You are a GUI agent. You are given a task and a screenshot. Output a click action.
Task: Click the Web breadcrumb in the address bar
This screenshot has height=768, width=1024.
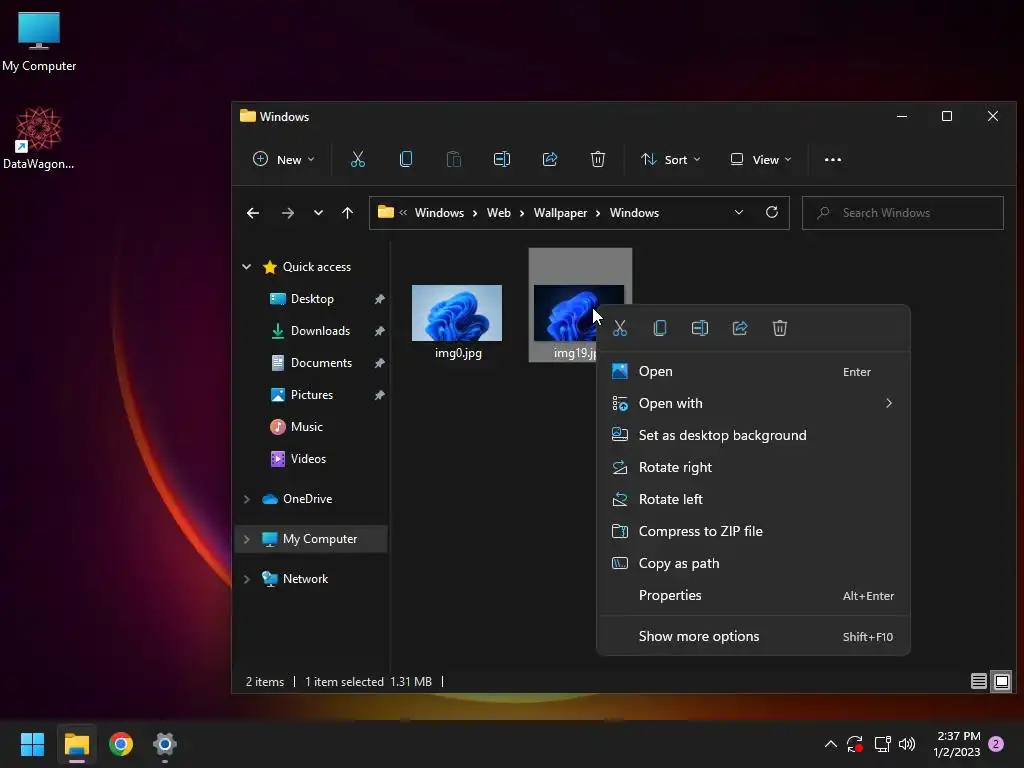pyautogui.click(x=498, y=213)
